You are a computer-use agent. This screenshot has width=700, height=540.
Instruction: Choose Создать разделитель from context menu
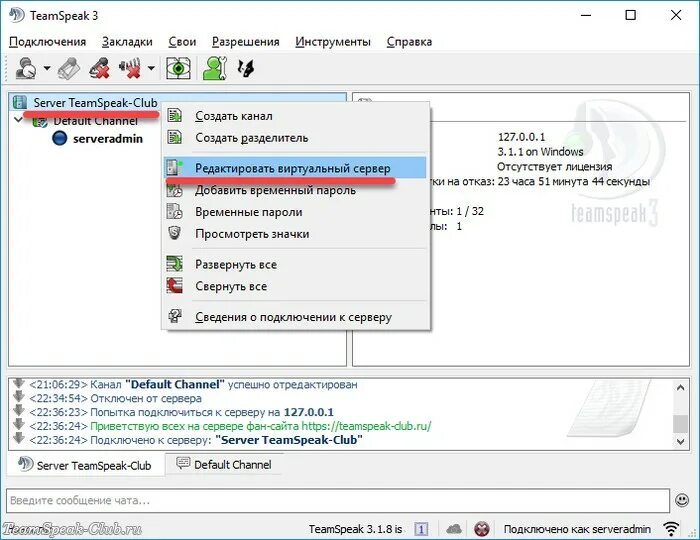coord(295,138)
